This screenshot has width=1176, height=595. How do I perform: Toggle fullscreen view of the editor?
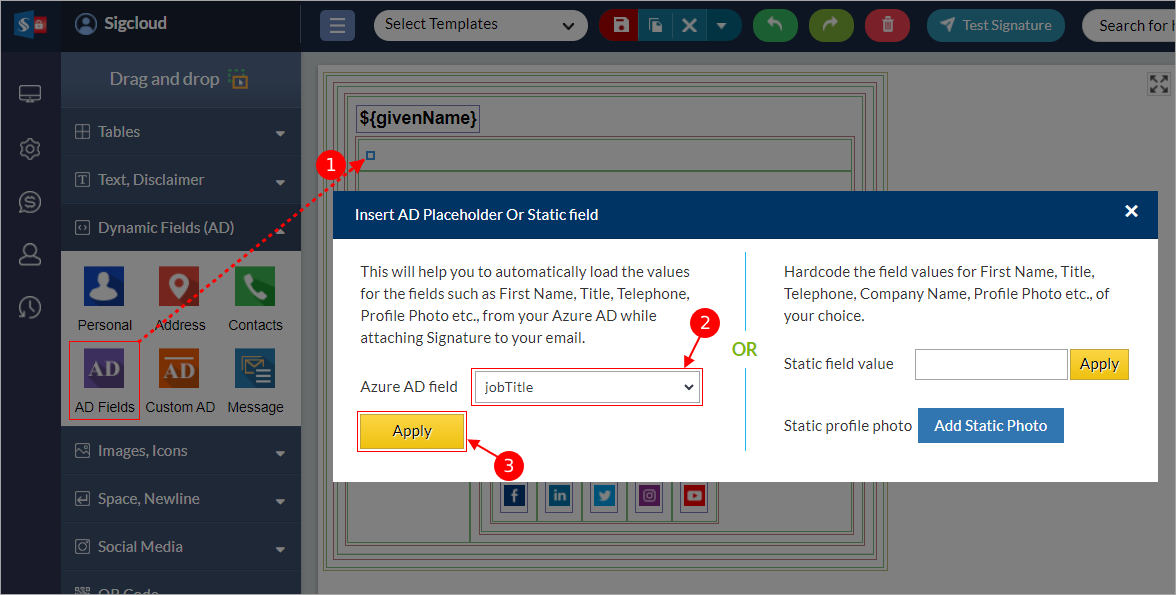pyautogui.click(x=1158, y=84)
